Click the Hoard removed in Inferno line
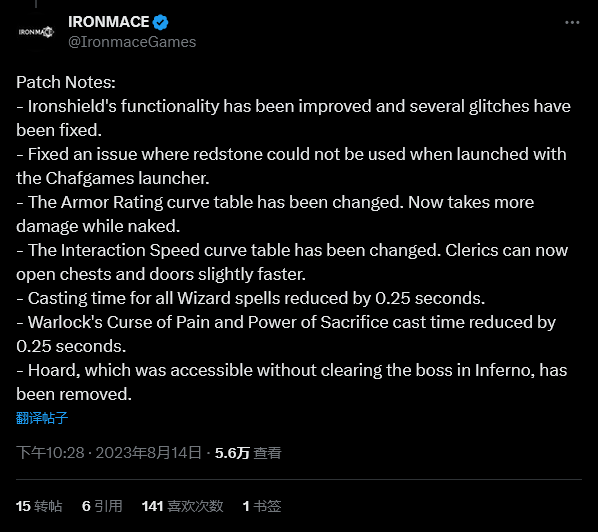The height and width of the screenshot is (532, 598). click(x=292, y=382)
